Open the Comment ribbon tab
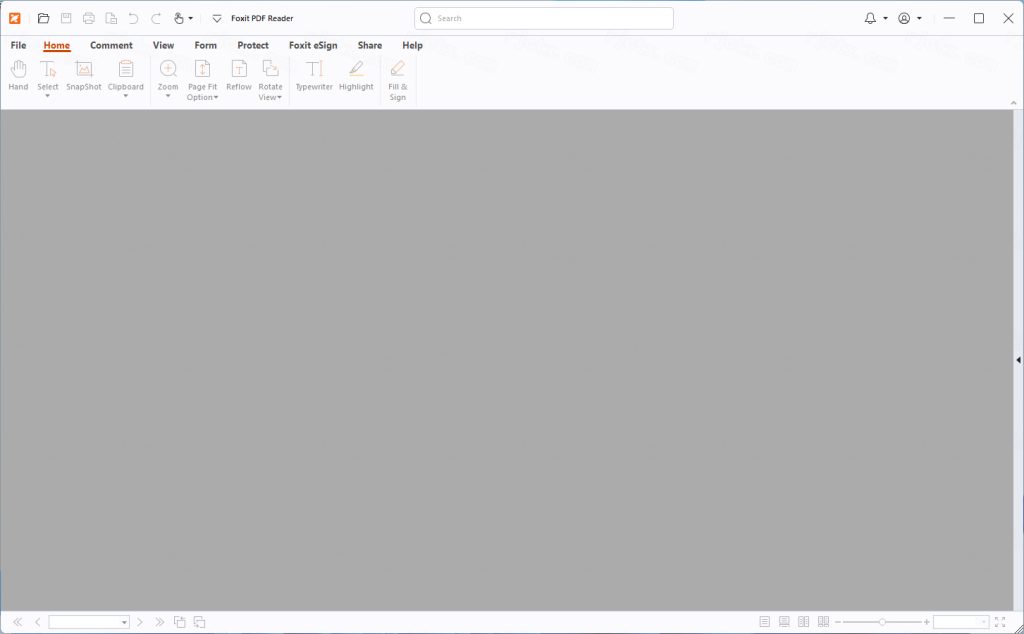 pyautogui.click(x=111, y=45)
